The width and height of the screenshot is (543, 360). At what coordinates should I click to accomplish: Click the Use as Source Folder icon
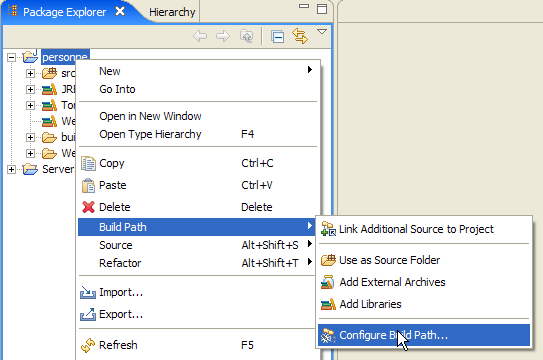point(328,260)
